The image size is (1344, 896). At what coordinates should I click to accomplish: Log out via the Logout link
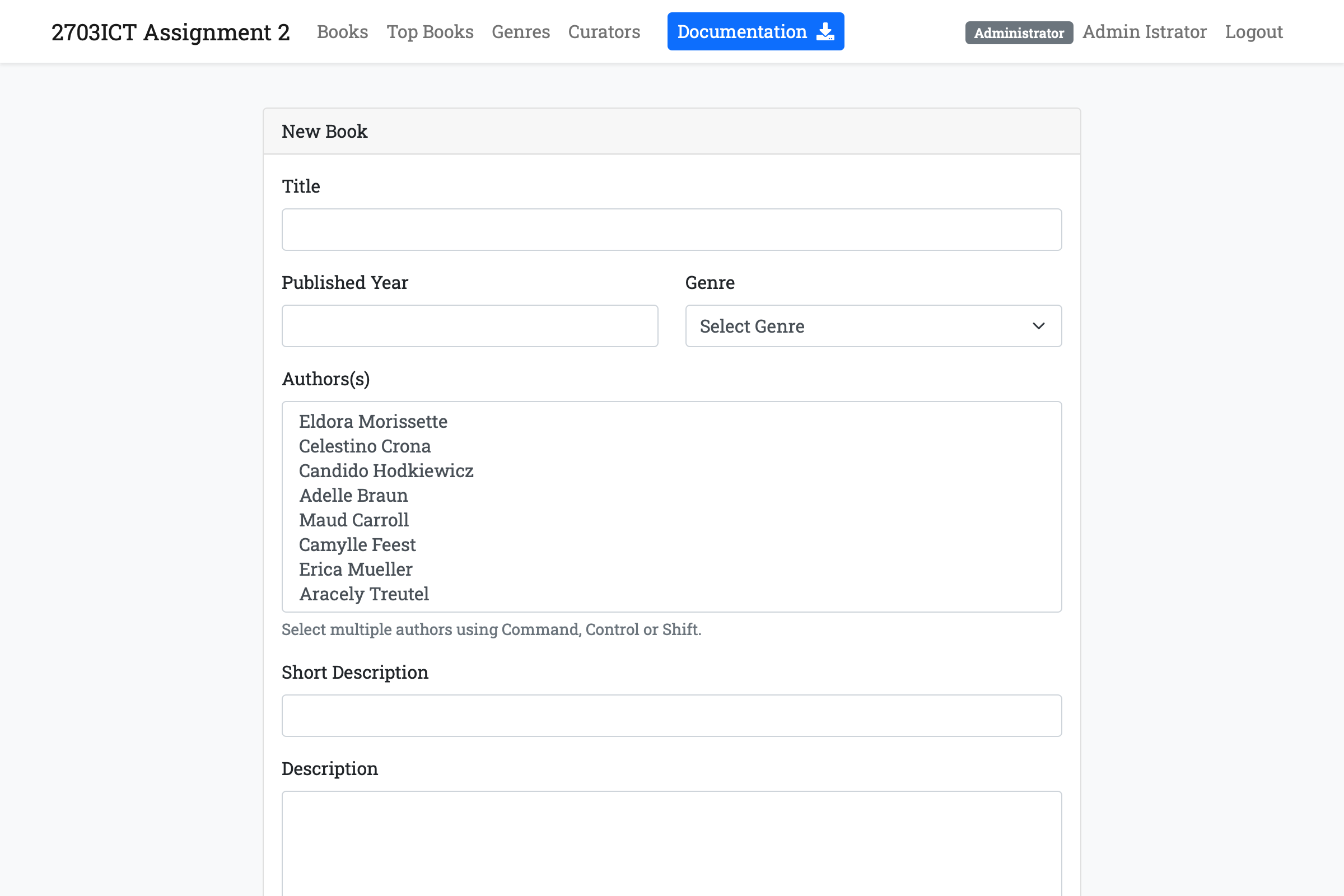1254,31
